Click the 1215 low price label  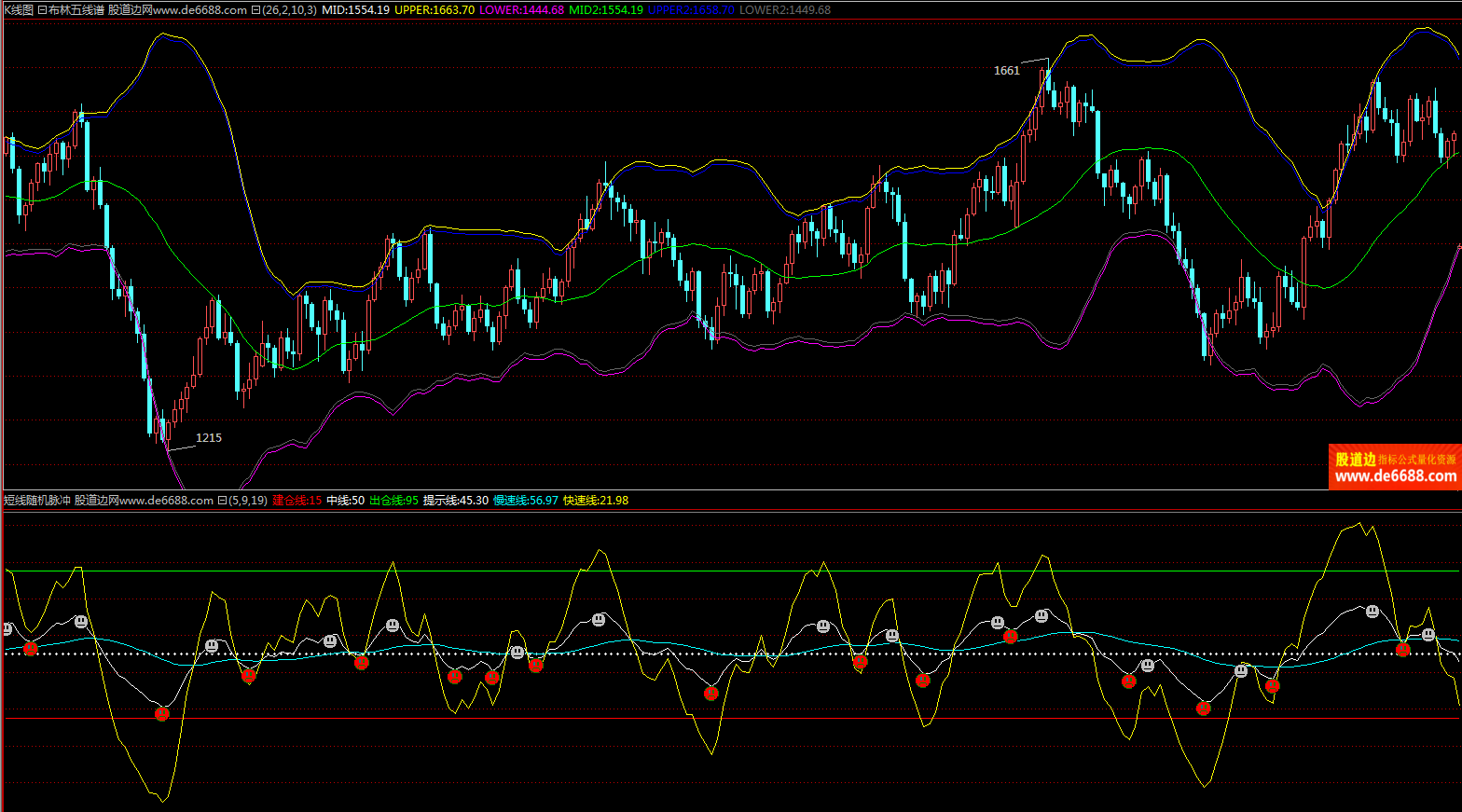click(208, 438)
